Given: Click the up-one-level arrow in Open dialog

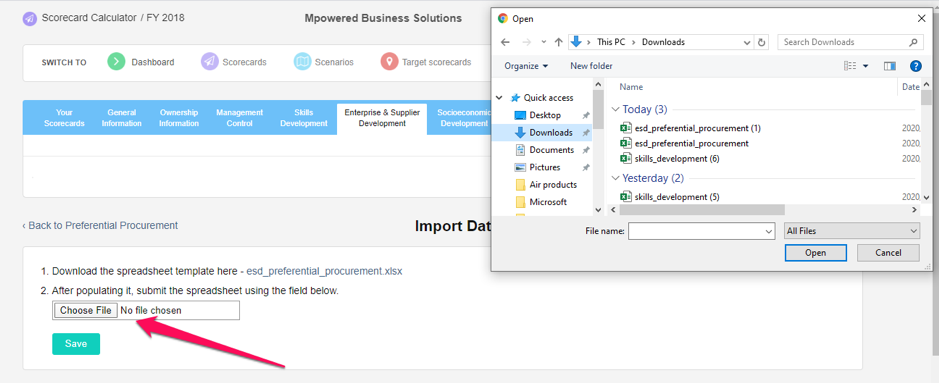Looking at the screenshot, I should (558, 42).
